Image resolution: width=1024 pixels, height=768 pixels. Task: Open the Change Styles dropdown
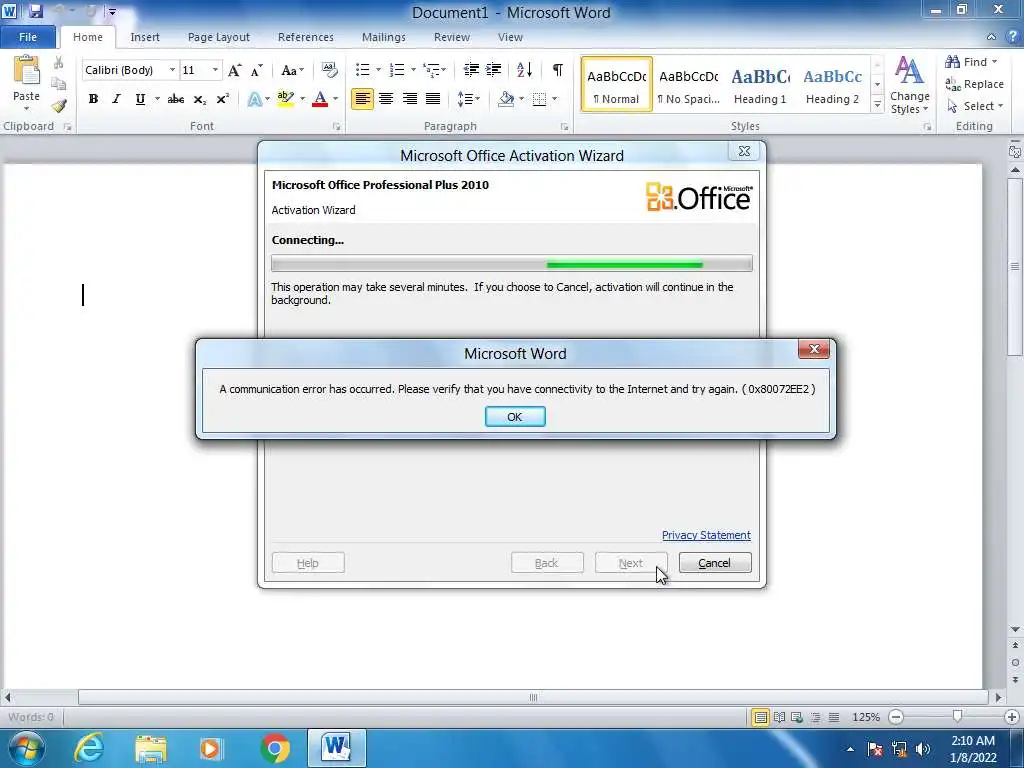click(909, 86)
